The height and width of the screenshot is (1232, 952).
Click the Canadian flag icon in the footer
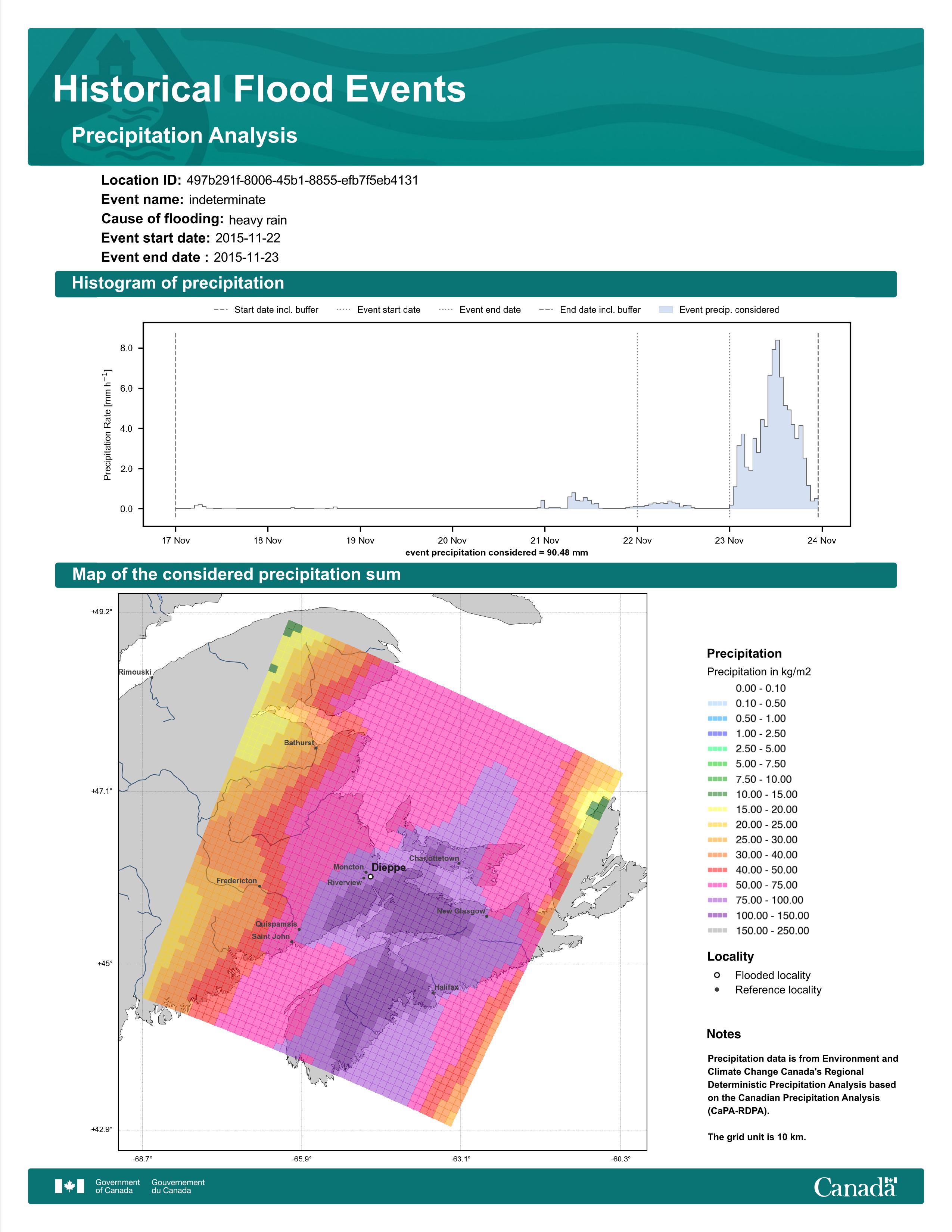(x=69, y=1186)
